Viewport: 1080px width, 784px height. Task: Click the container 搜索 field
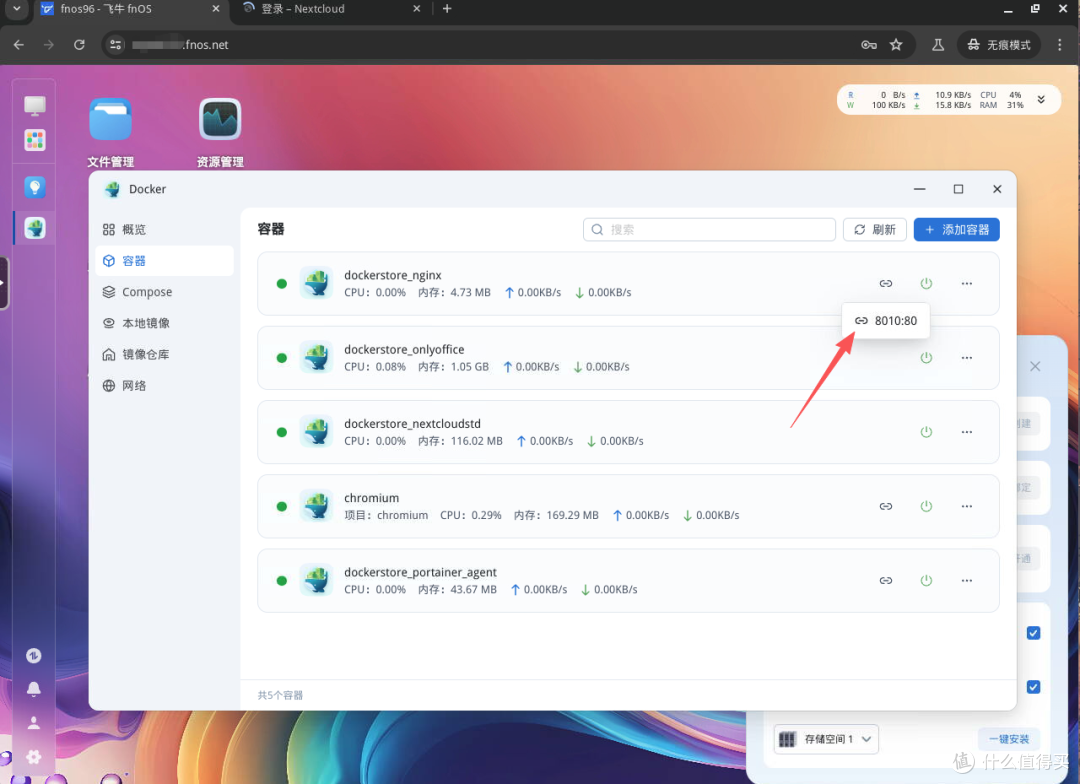point(709,229)
